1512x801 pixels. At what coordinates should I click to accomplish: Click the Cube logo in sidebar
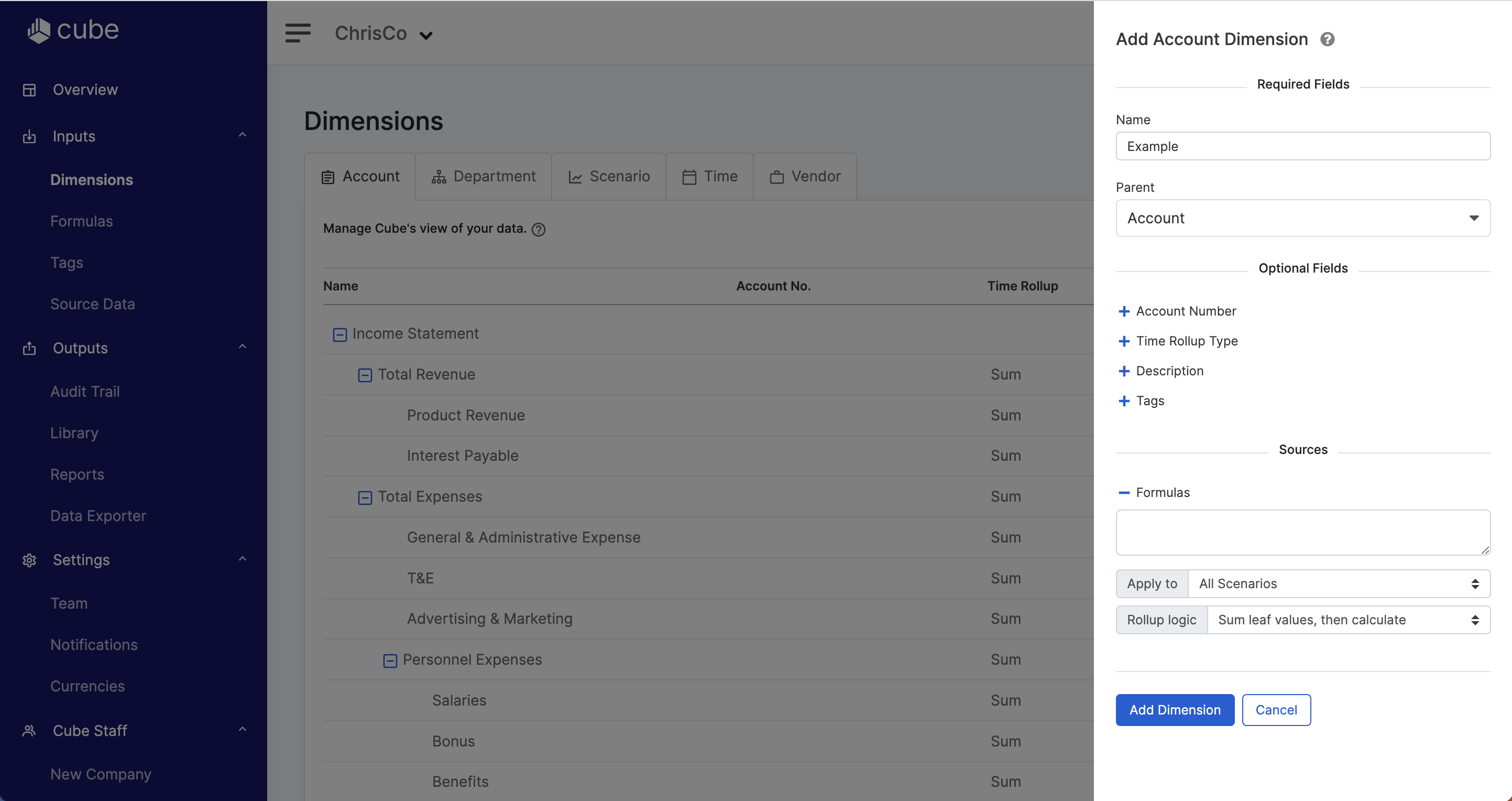[73, 30]
